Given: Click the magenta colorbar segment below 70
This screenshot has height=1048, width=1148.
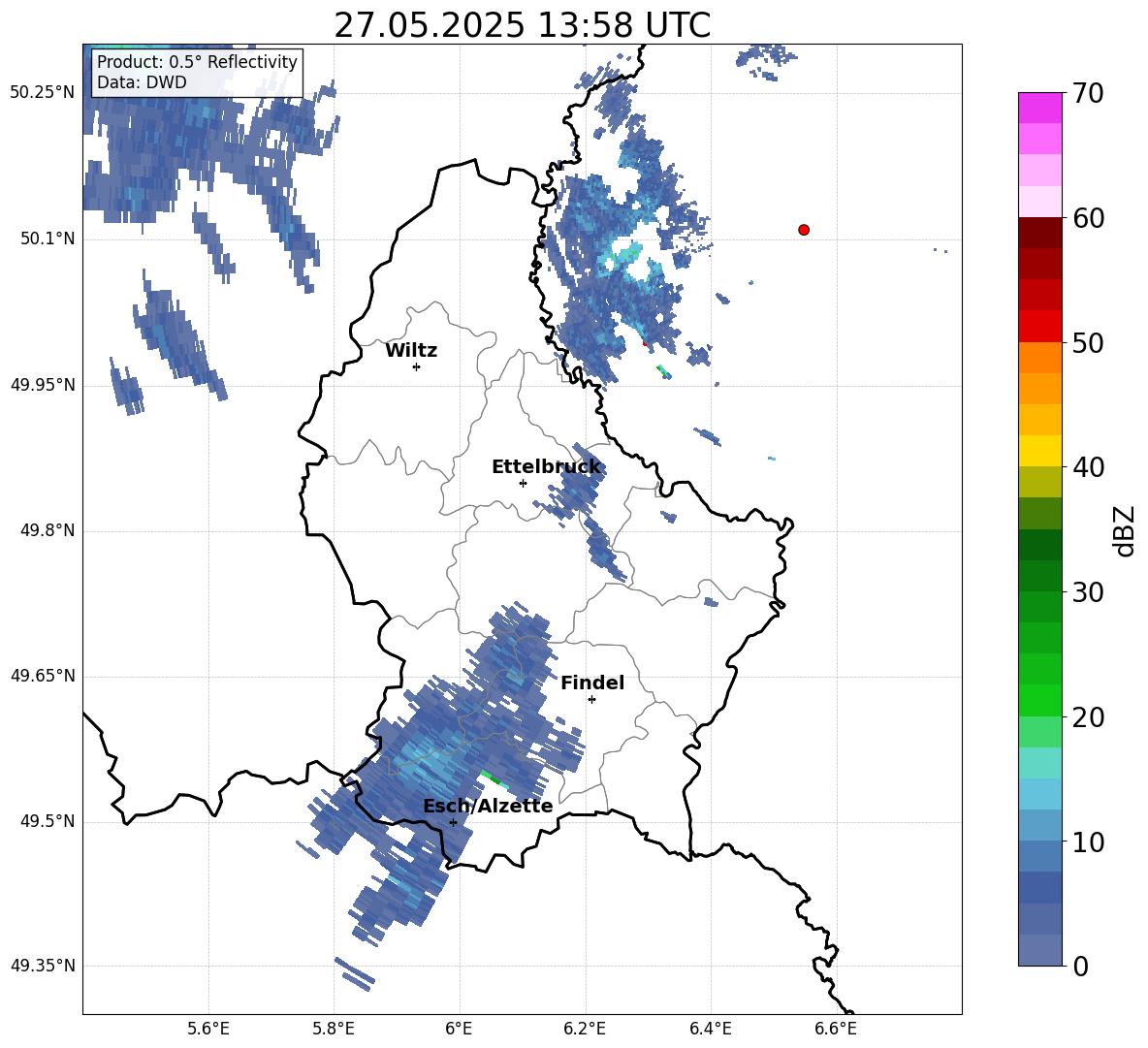Looking at the screenshot, I should [1039, 109].
